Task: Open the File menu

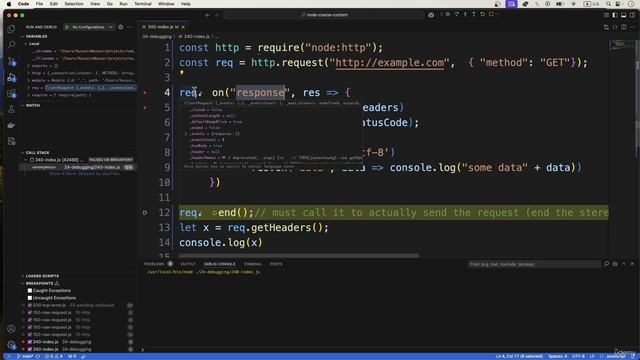Action: coord(39,4)
